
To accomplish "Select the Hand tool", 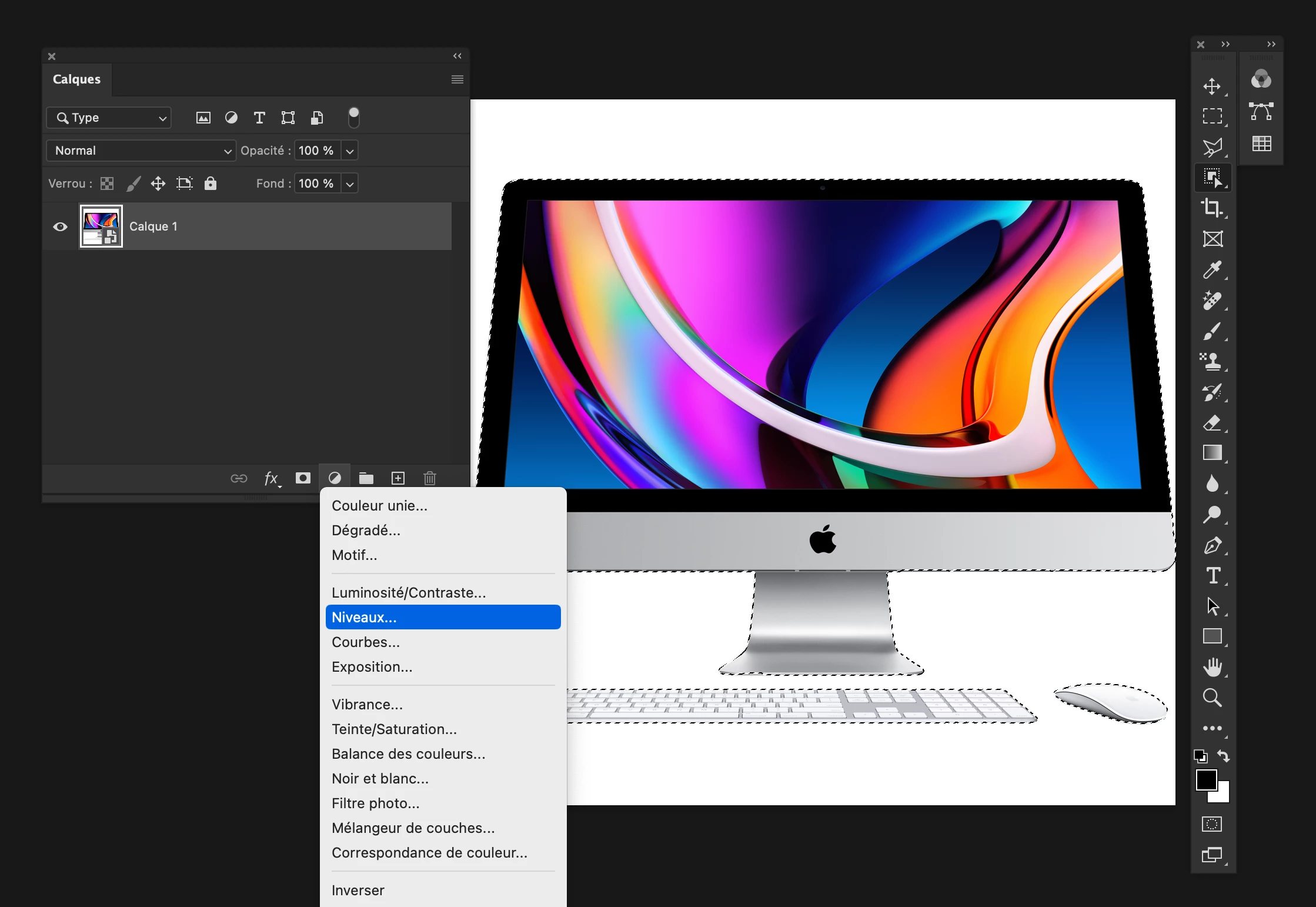I will point(1212,667).
